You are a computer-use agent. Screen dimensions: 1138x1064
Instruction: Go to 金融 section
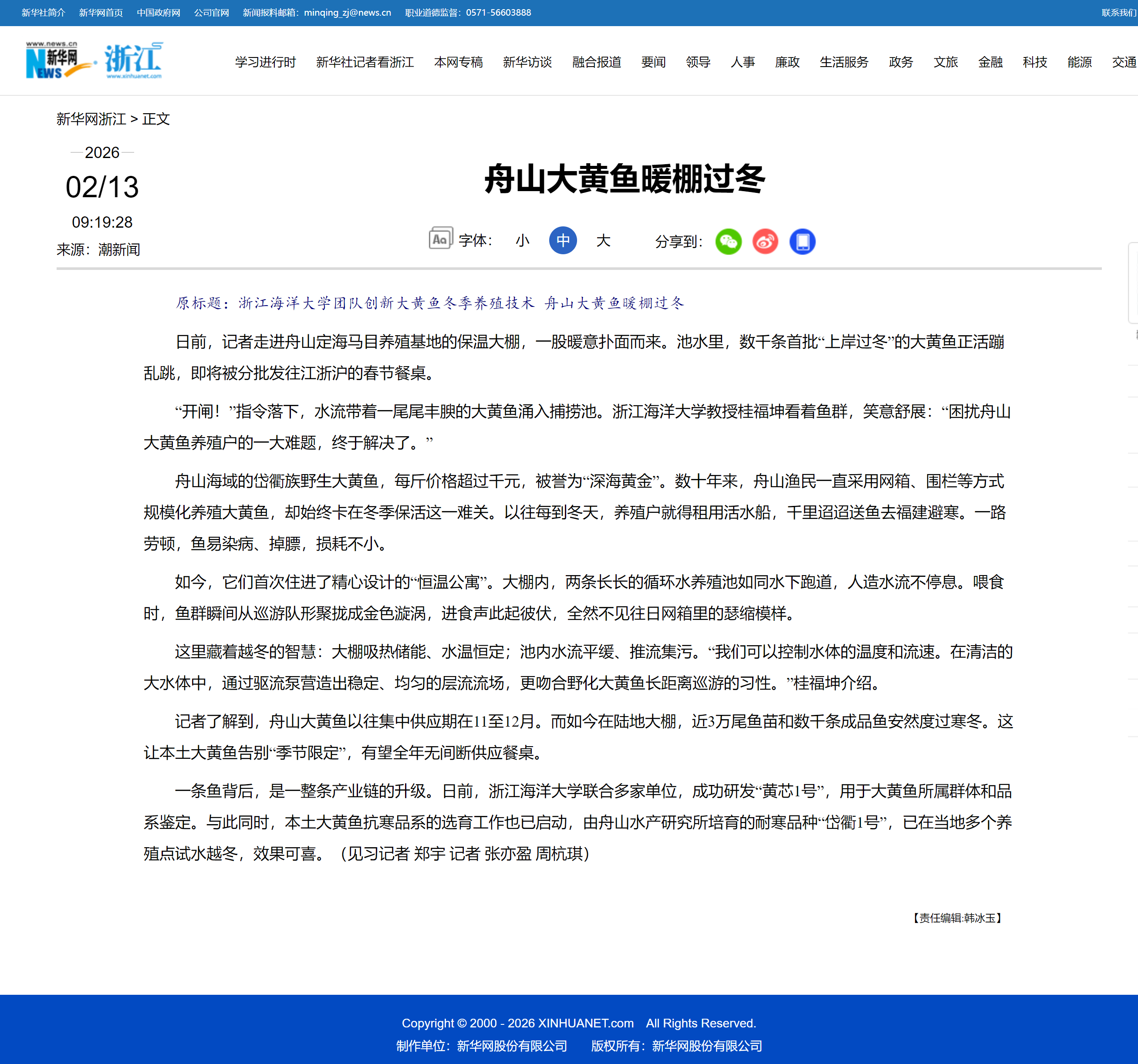click(x=990, y=62)
